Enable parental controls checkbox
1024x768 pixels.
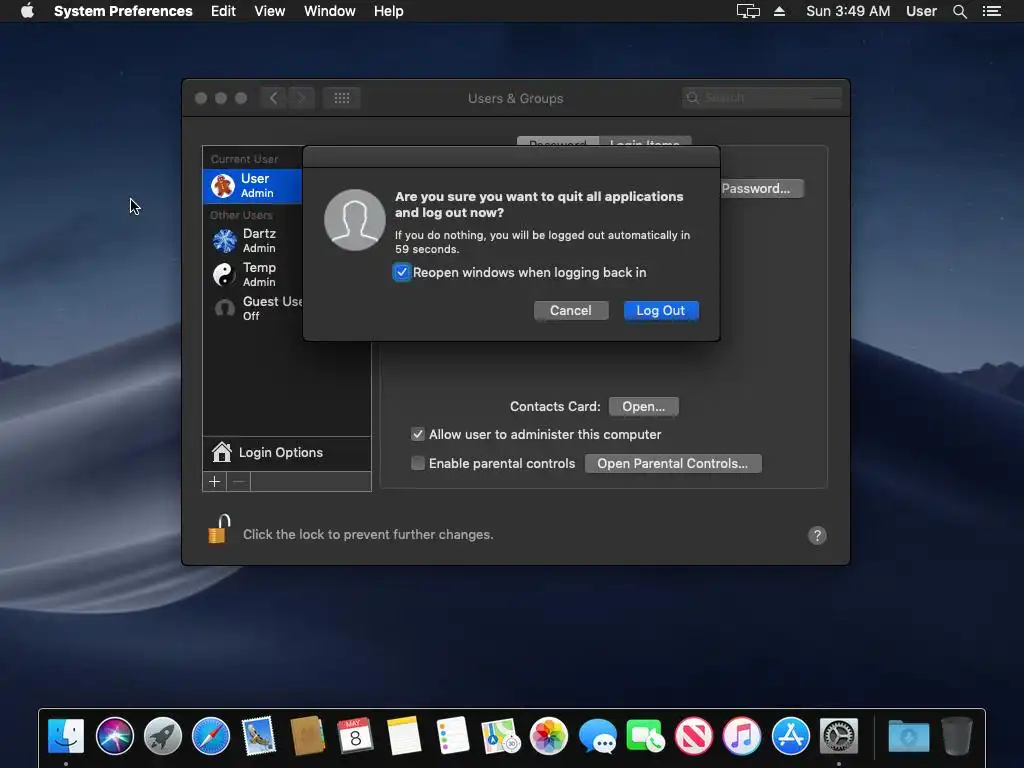[418, 463]
